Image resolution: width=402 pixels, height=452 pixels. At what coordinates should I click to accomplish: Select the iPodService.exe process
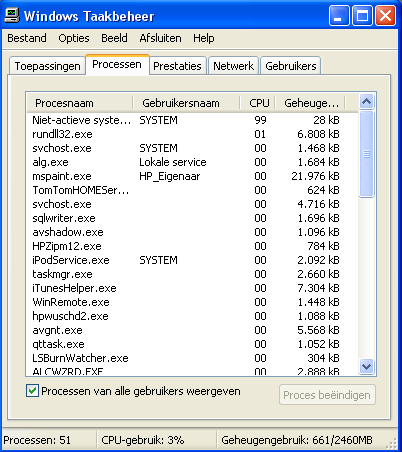pyautogui.click(x=192, y=260)
